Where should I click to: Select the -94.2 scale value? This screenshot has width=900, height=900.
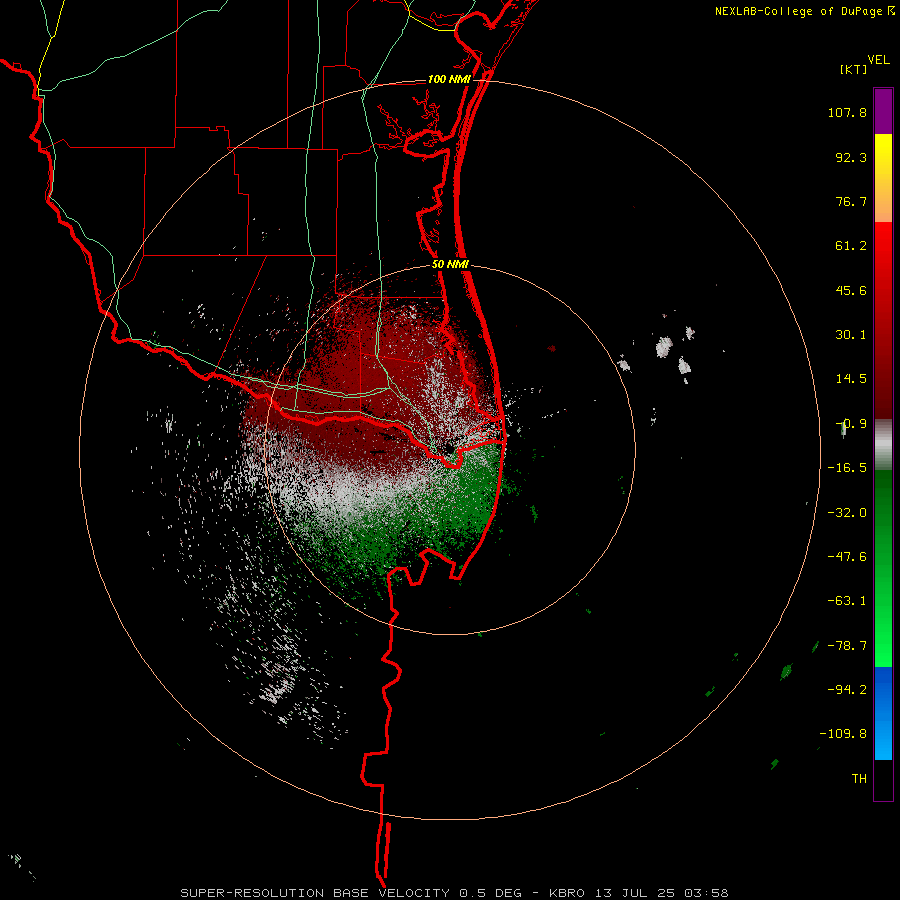(847, 689)
